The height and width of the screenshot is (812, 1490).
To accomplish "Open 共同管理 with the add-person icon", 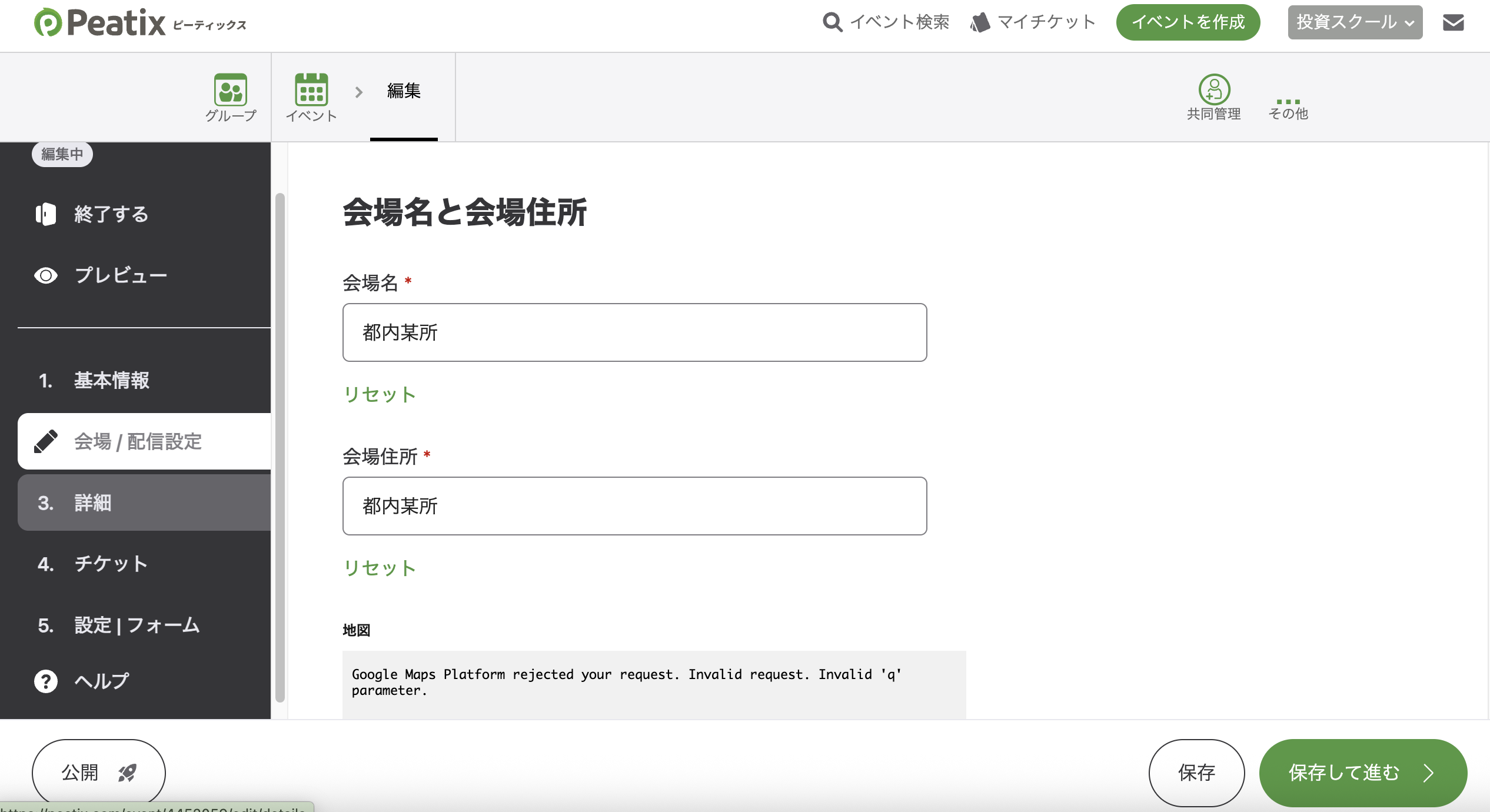I will pos(1213,89).
